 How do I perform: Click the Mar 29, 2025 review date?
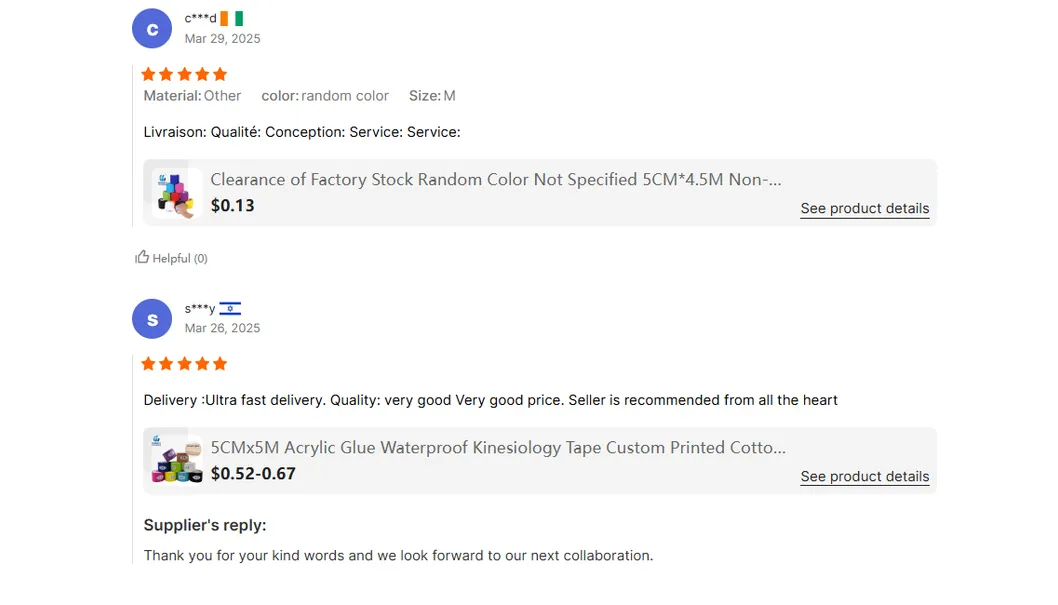point(222,38)
